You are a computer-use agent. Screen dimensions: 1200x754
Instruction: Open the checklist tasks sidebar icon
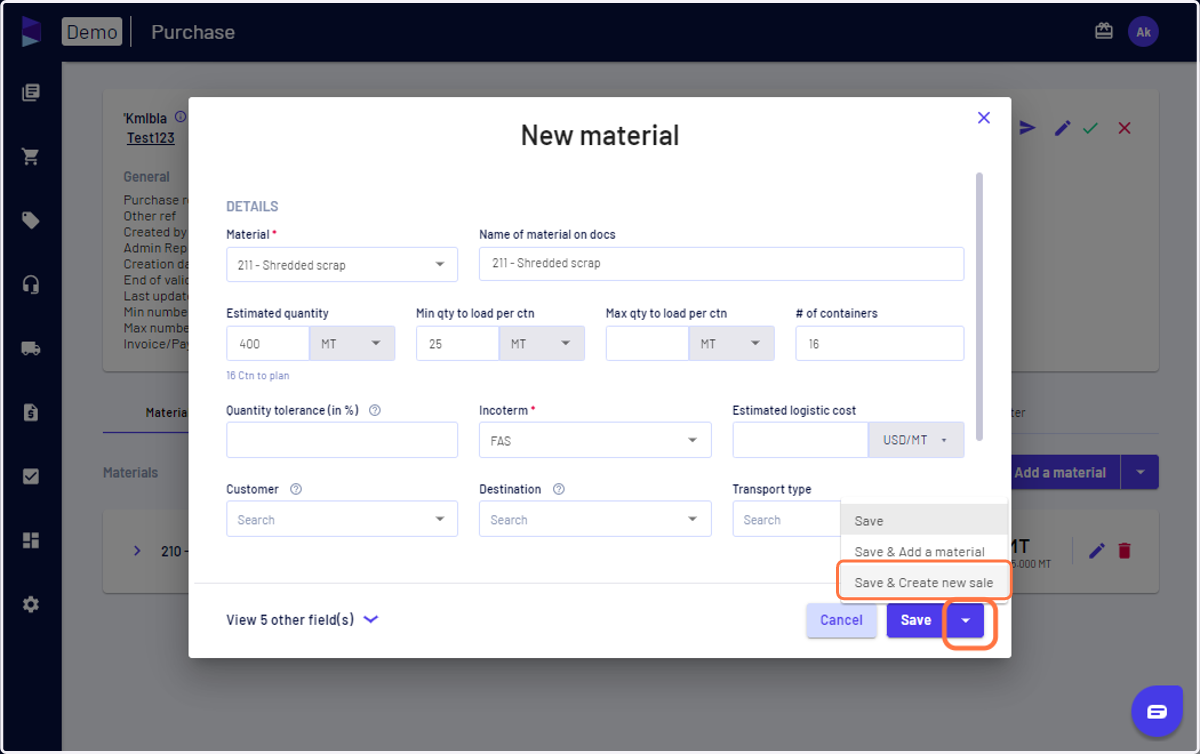[31, 477]
